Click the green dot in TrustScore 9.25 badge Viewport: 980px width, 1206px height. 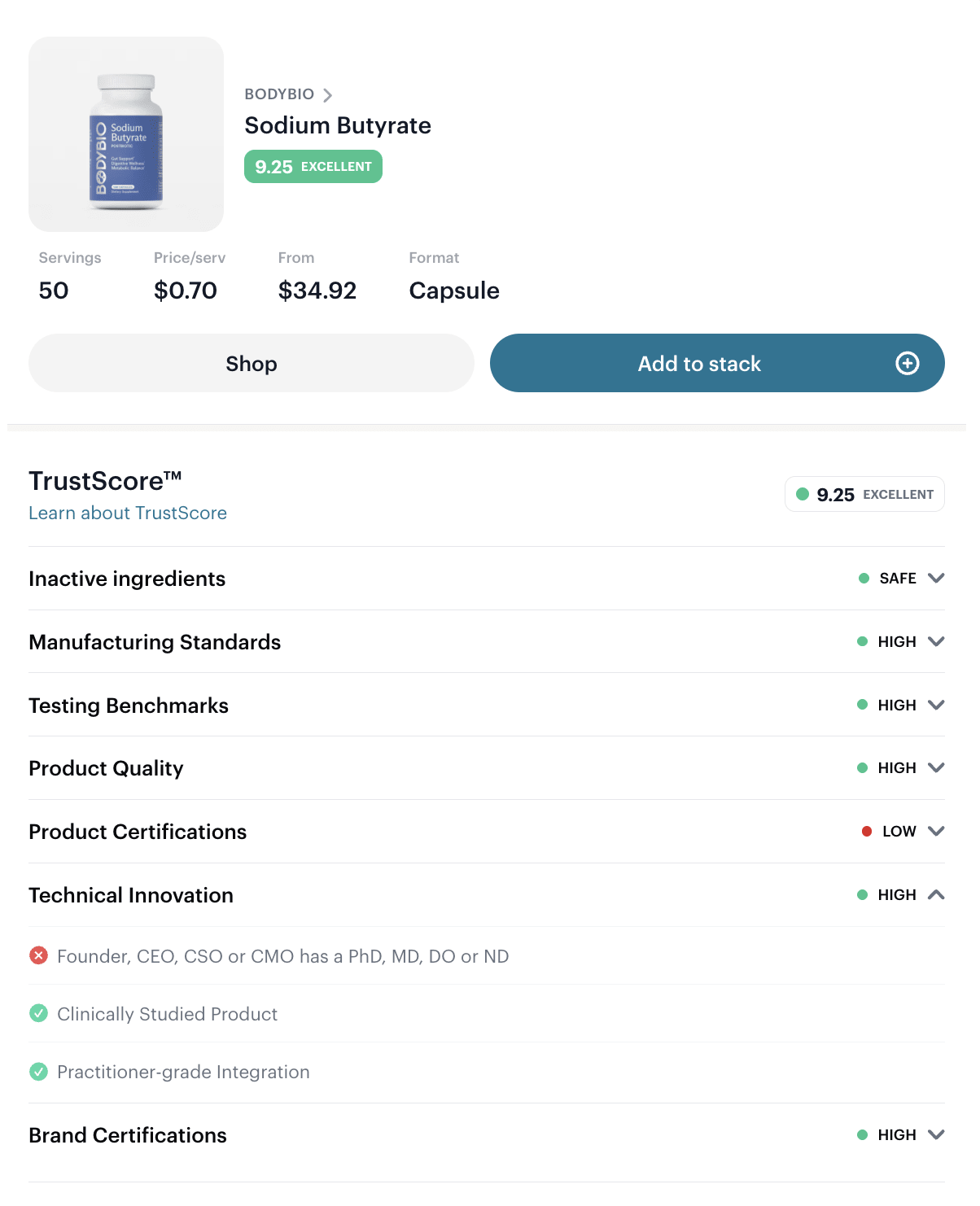803,494
